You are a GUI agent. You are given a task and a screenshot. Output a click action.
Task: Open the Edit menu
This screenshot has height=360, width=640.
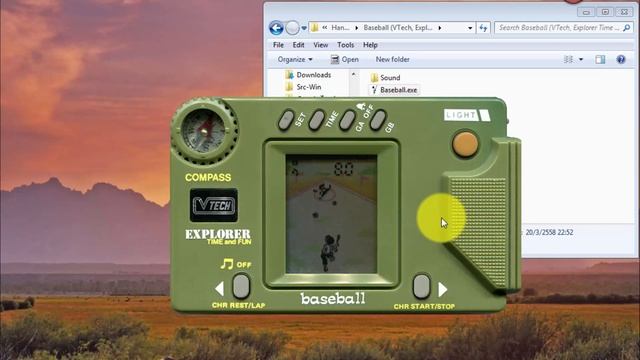pos(298,45)
